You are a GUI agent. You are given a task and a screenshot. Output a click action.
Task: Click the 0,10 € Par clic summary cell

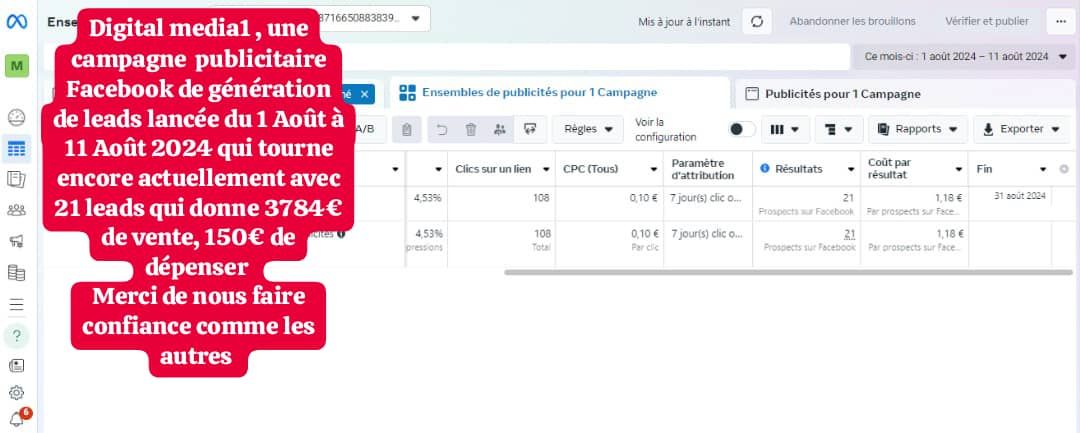pyautogui.click(x=645, y=239)
